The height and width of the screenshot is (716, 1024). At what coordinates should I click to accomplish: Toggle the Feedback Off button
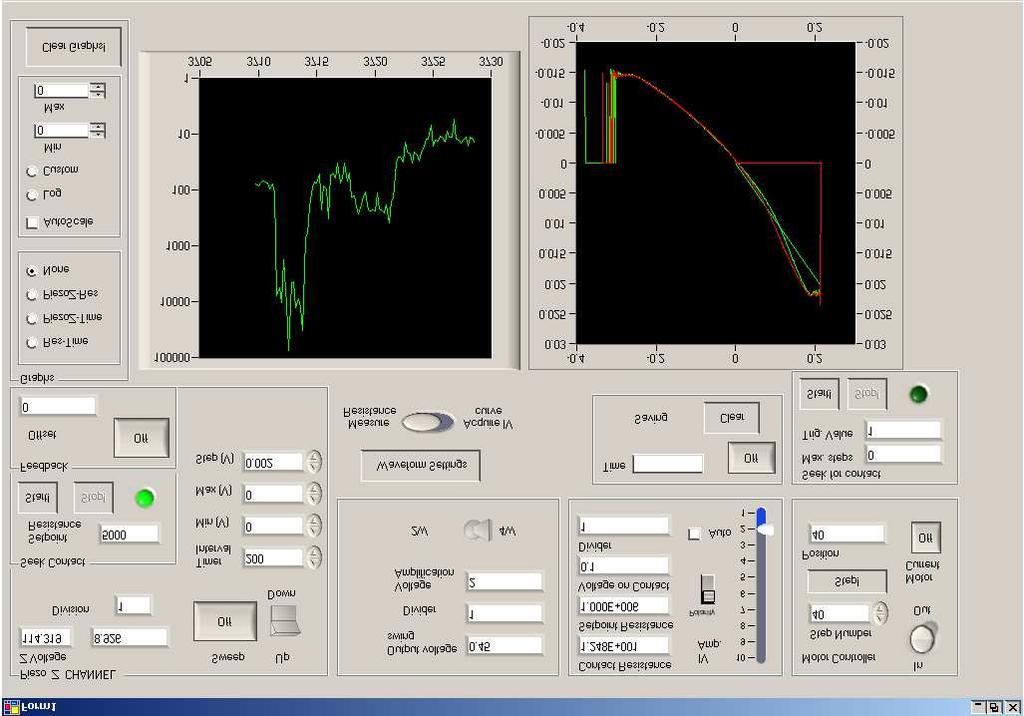coord(141,438)
